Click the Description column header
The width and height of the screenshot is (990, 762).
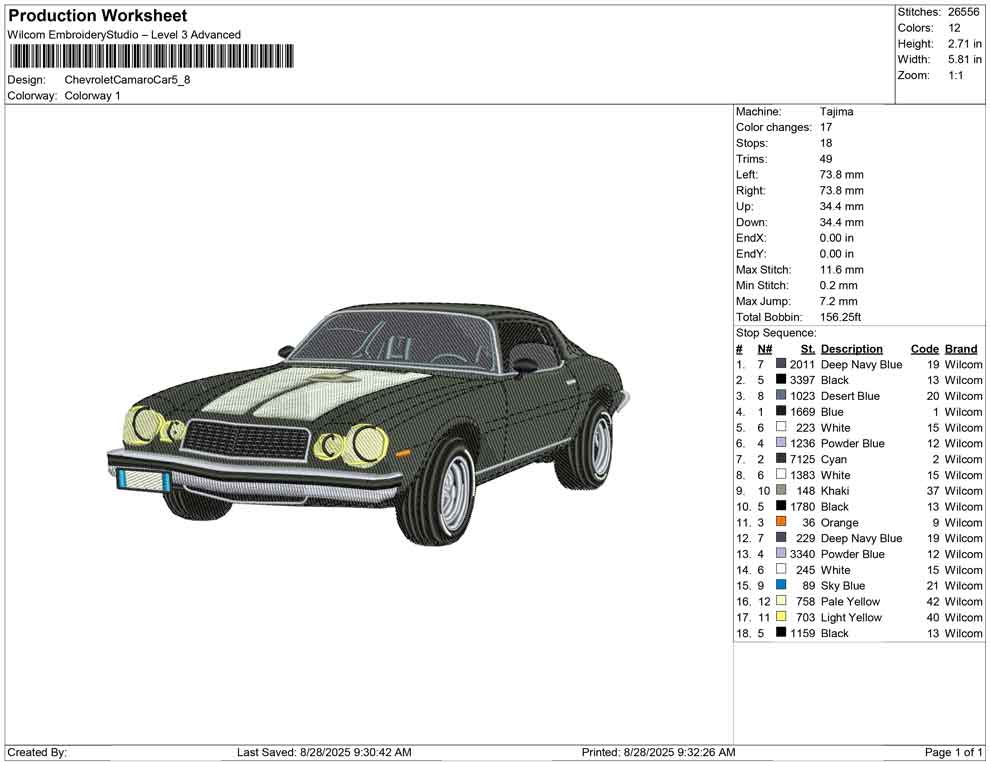click(x=852, y=349)
